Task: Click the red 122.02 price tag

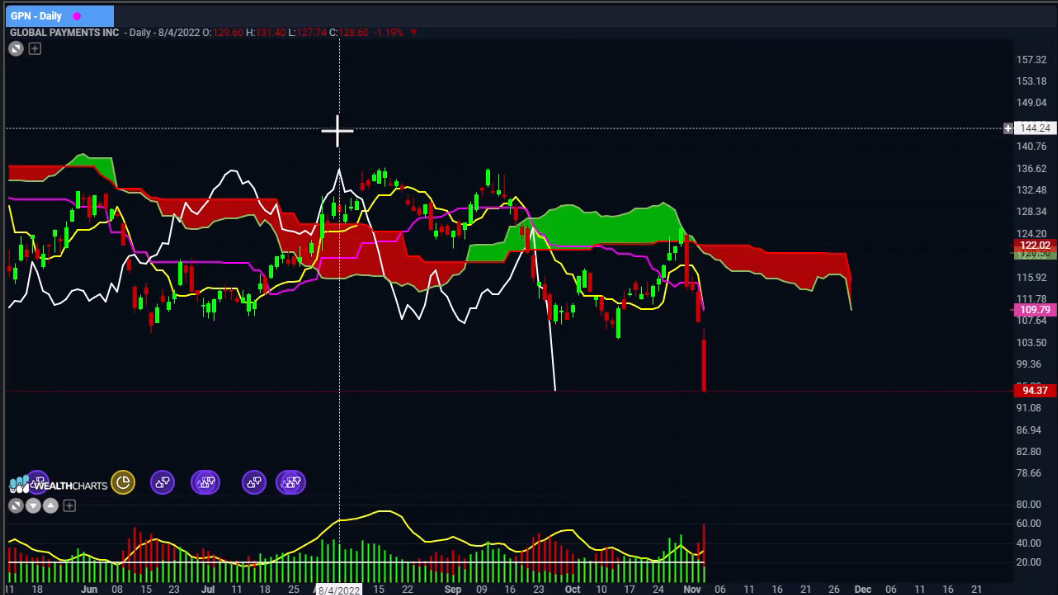Action: tap(1035, 246)
